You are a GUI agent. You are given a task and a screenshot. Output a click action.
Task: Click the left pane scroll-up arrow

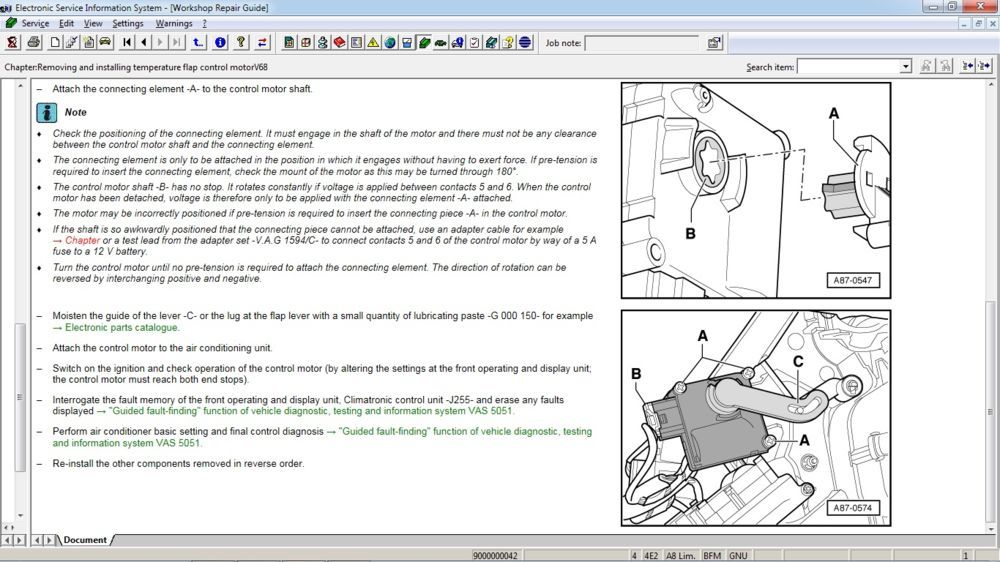click(x=20, y=85)
